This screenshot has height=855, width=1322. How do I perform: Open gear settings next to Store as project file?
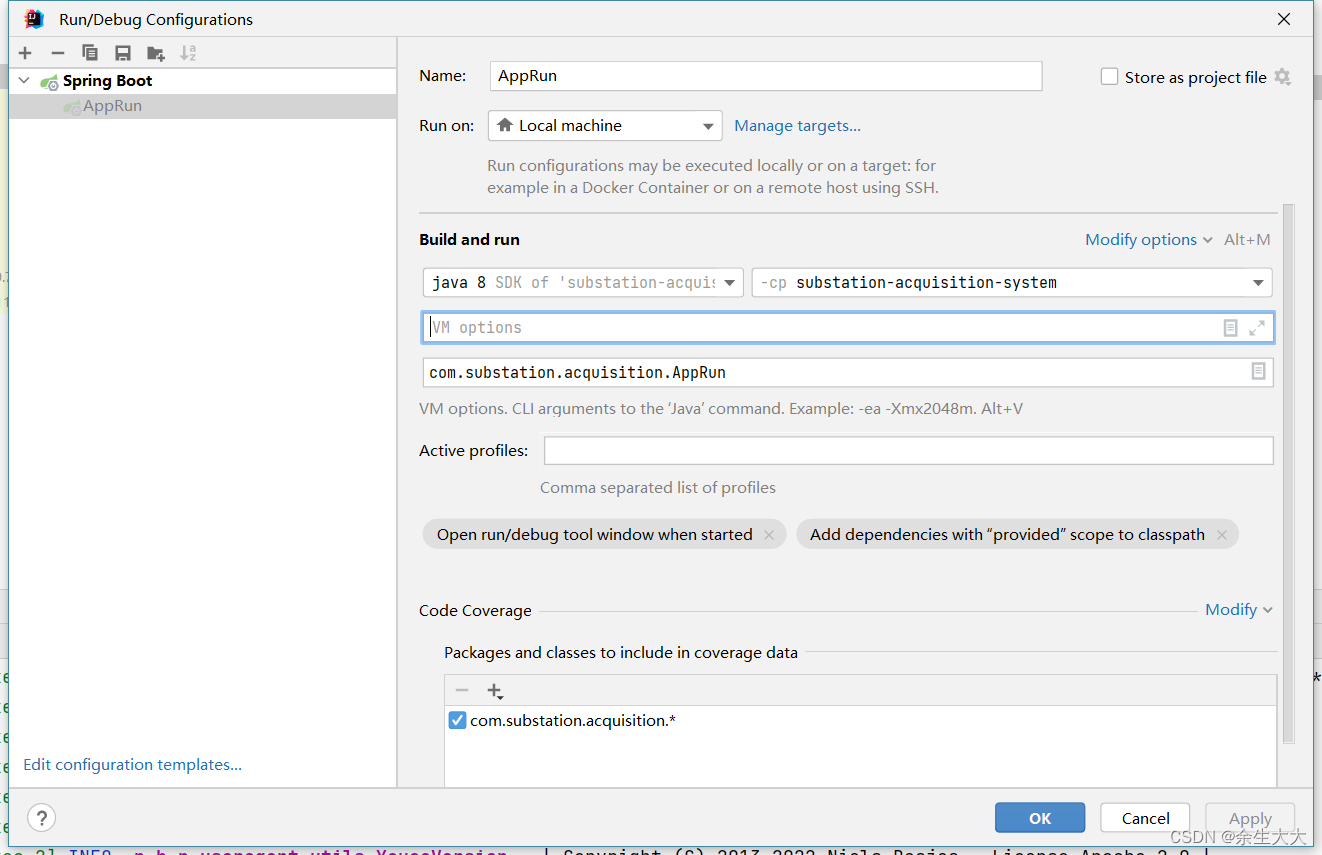[1282, 77]
